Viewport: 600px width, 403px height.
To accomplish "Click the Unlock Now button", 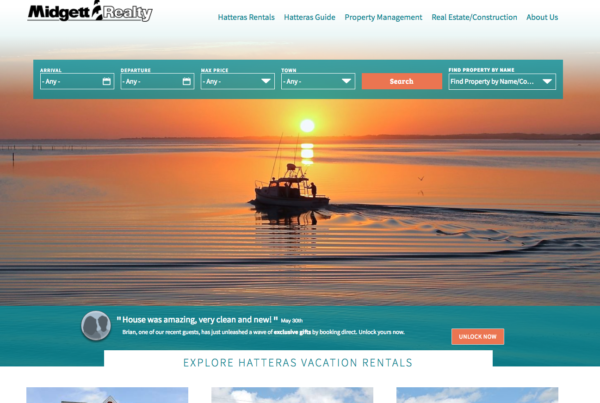I will point(478,336).
